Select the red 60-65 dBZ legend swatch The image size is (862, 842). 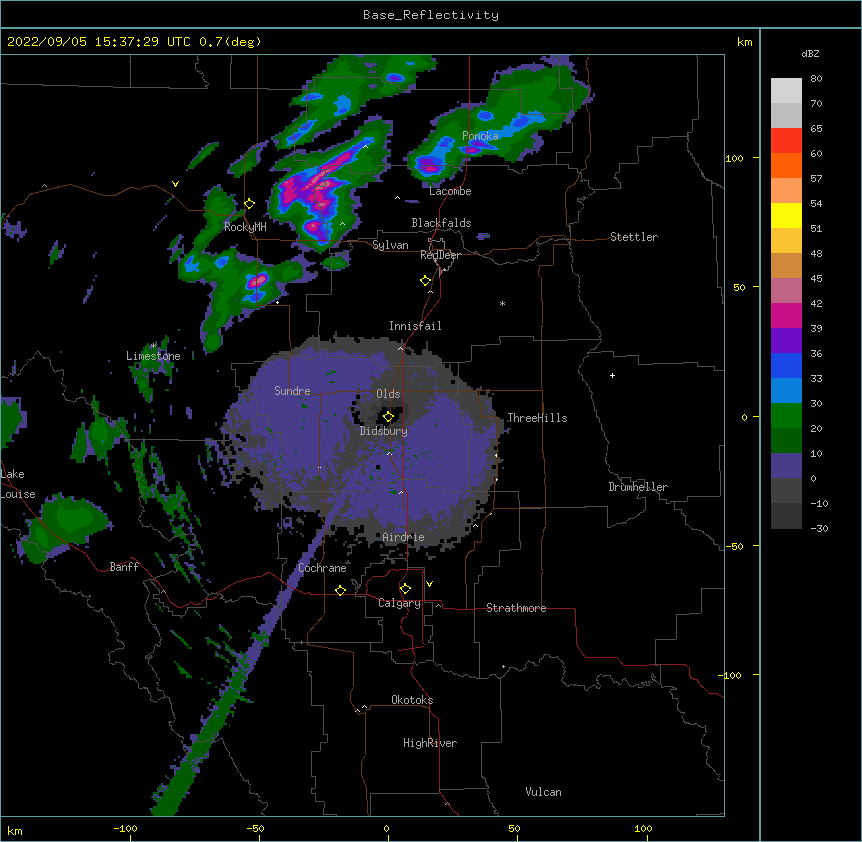click(x=786, y=140)
